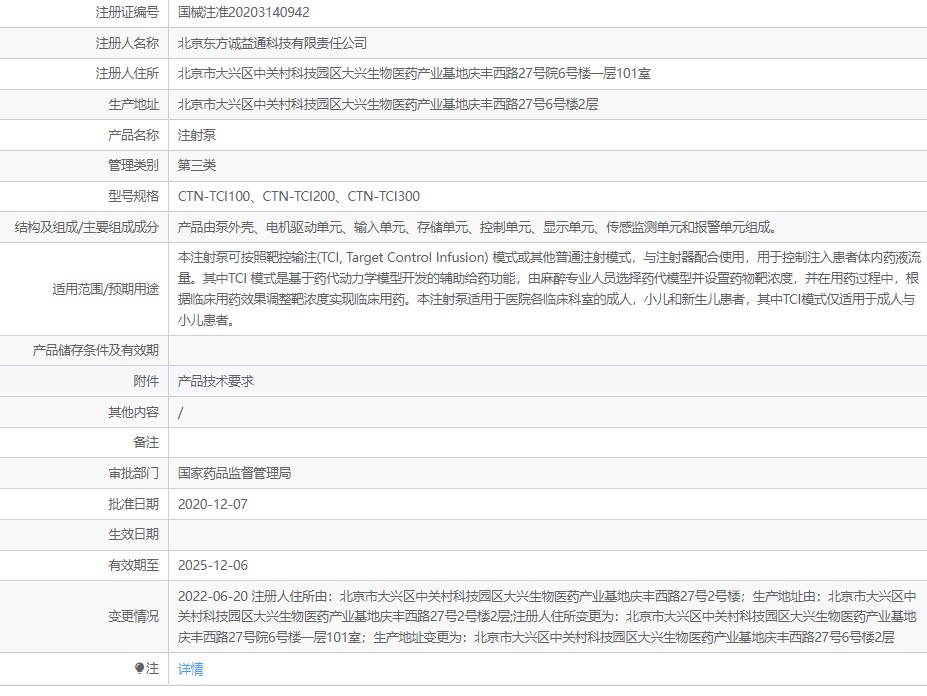Viewport: 927px width, 696px height.
Task: Open the 详情 link in the 注 row
Action: point(190,669)
